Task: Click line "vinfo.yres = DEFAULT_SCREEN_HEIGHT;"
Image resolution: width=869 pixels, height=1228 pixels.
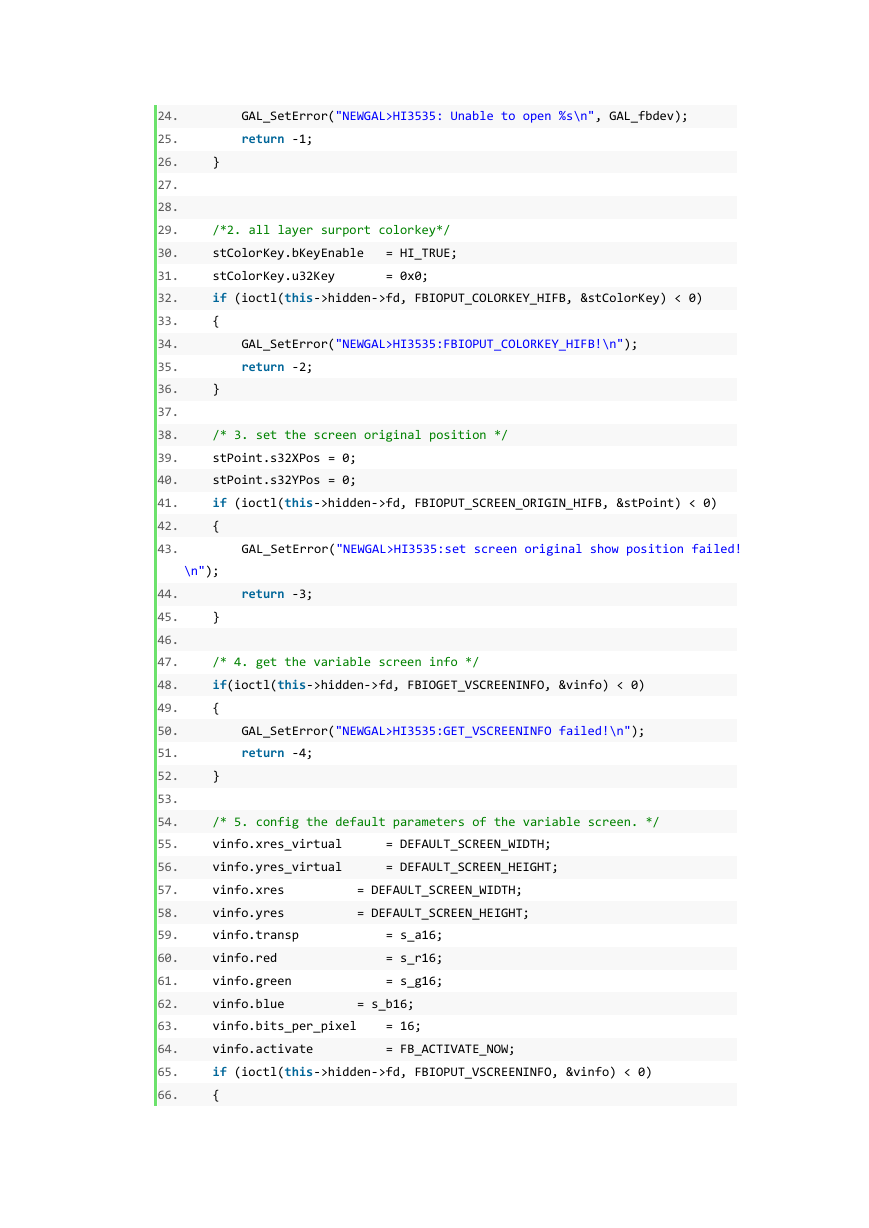Action: point(371,913)
